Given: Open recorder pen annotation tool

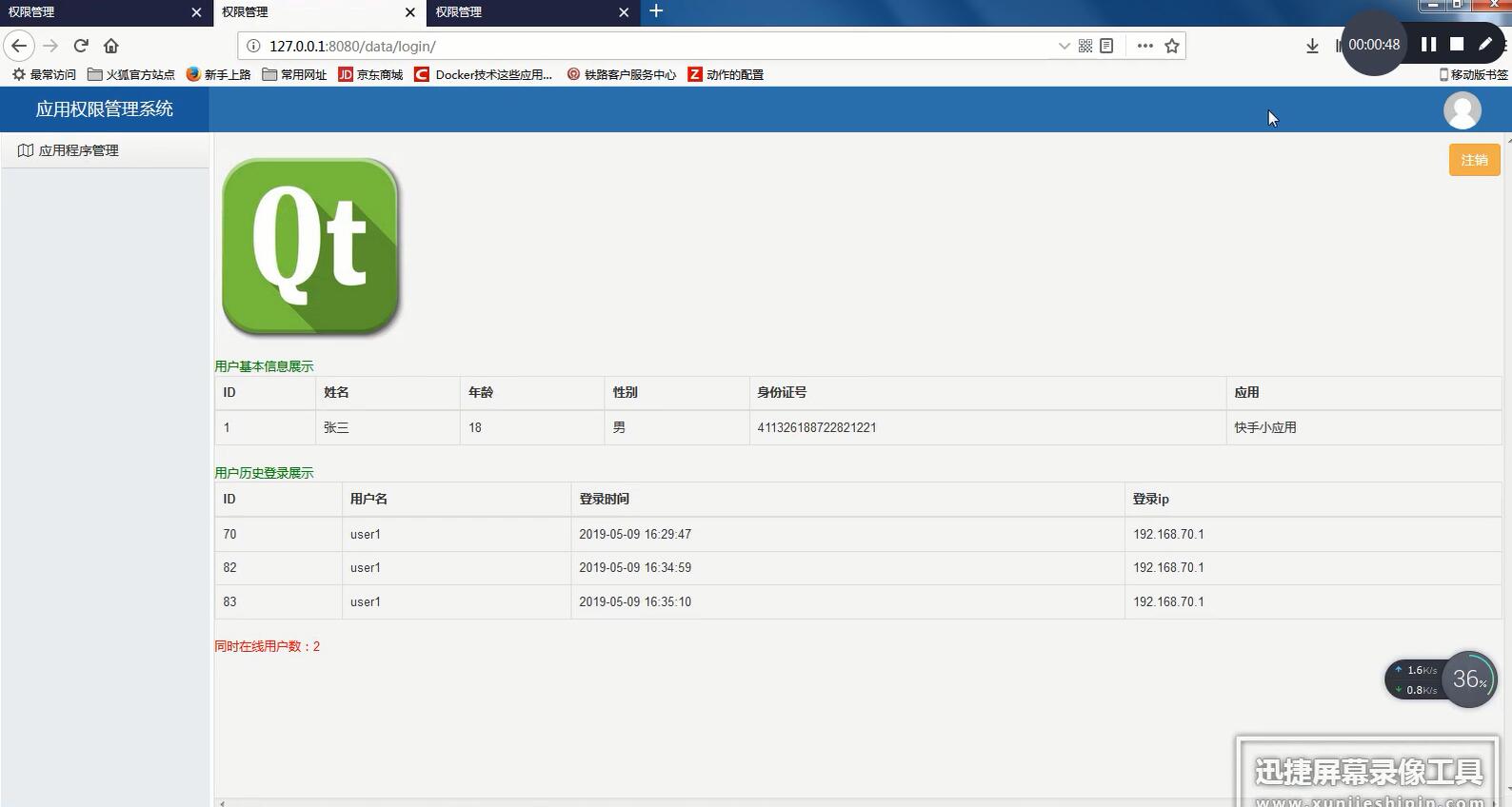Looking at the screenshot, I should pyautogui.click(x=1485, y=45).
